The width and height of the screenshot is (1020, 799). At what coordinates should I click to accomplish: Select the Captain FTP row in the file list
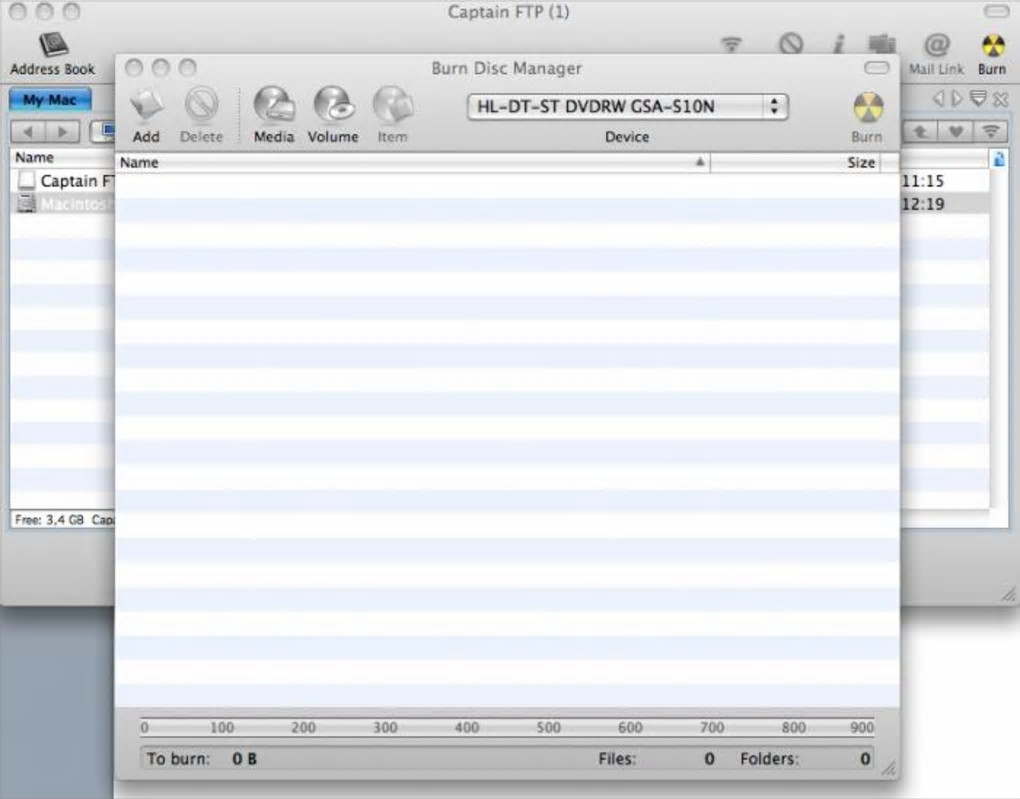[62, 181]
